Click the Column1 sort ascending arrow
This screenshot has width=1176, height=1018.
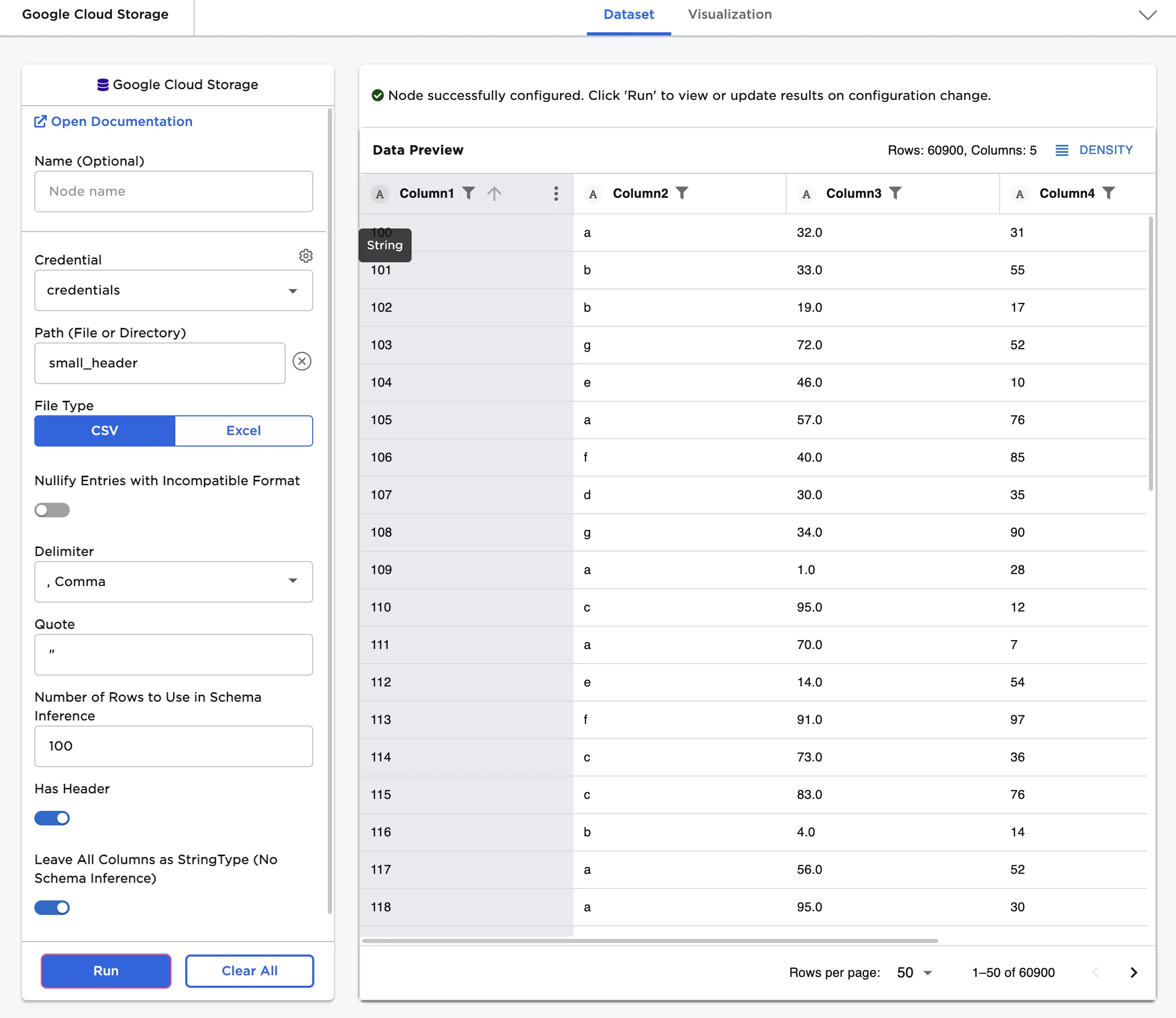tap(494, 194)
